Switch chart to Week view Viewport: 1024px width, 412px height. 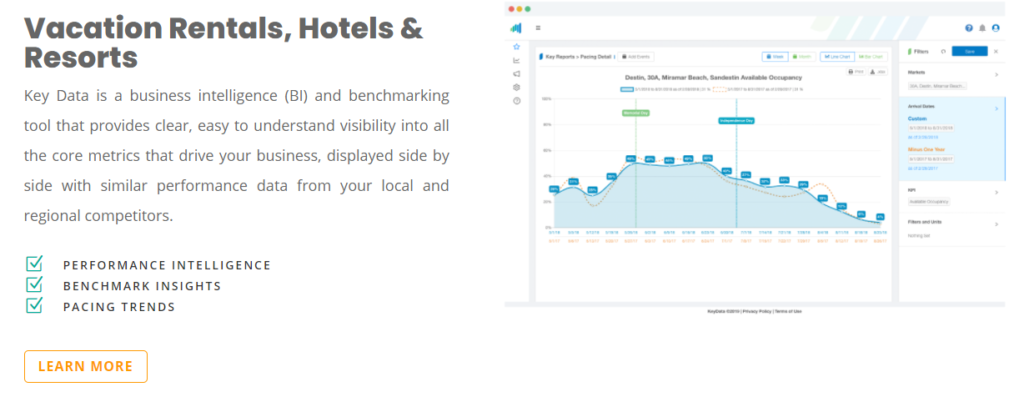click(775, 57)
